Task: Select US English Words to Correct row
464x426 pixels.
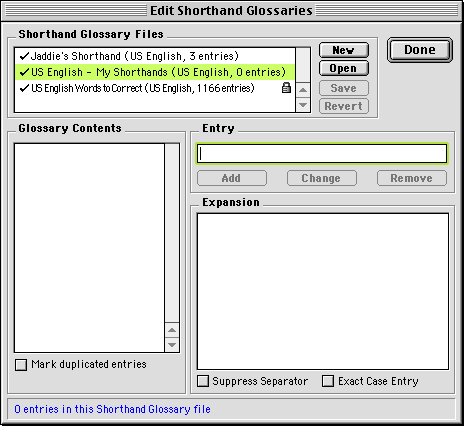Action: tap(155, 88)
